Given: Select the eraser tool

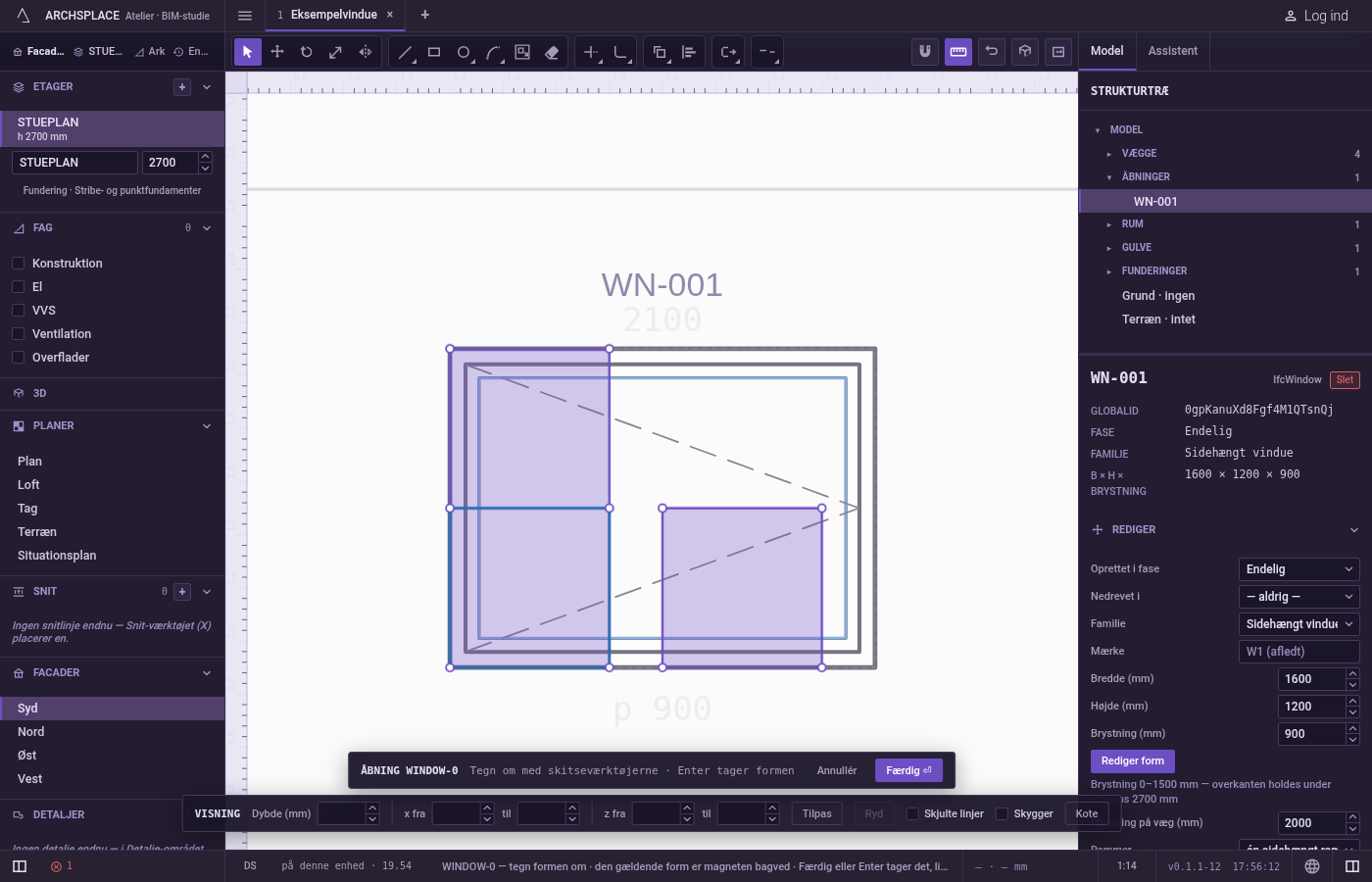Looking at the screenshot, I should tap(552, 52).
